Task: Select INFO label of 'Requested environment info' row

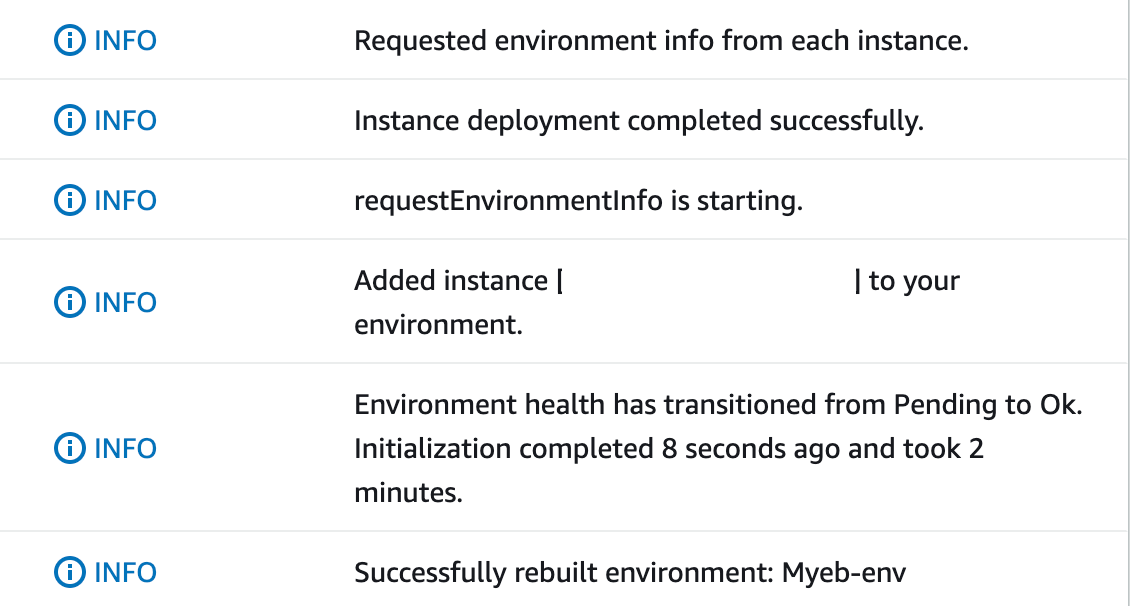Action: click(x=125, y=41)
